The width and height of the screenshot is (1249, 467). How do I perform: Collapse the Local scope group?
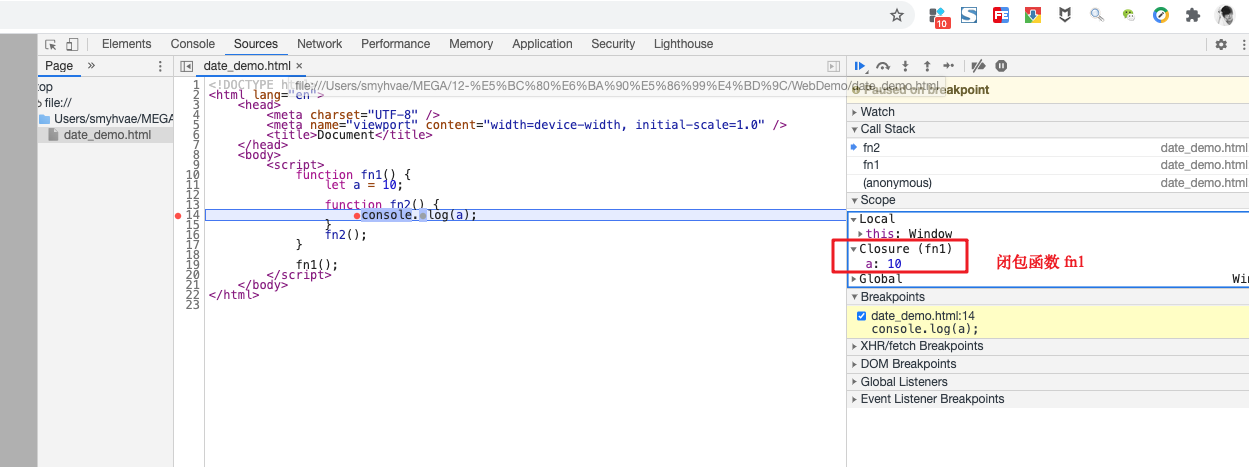pyautogui.click(x=877, y=219)
